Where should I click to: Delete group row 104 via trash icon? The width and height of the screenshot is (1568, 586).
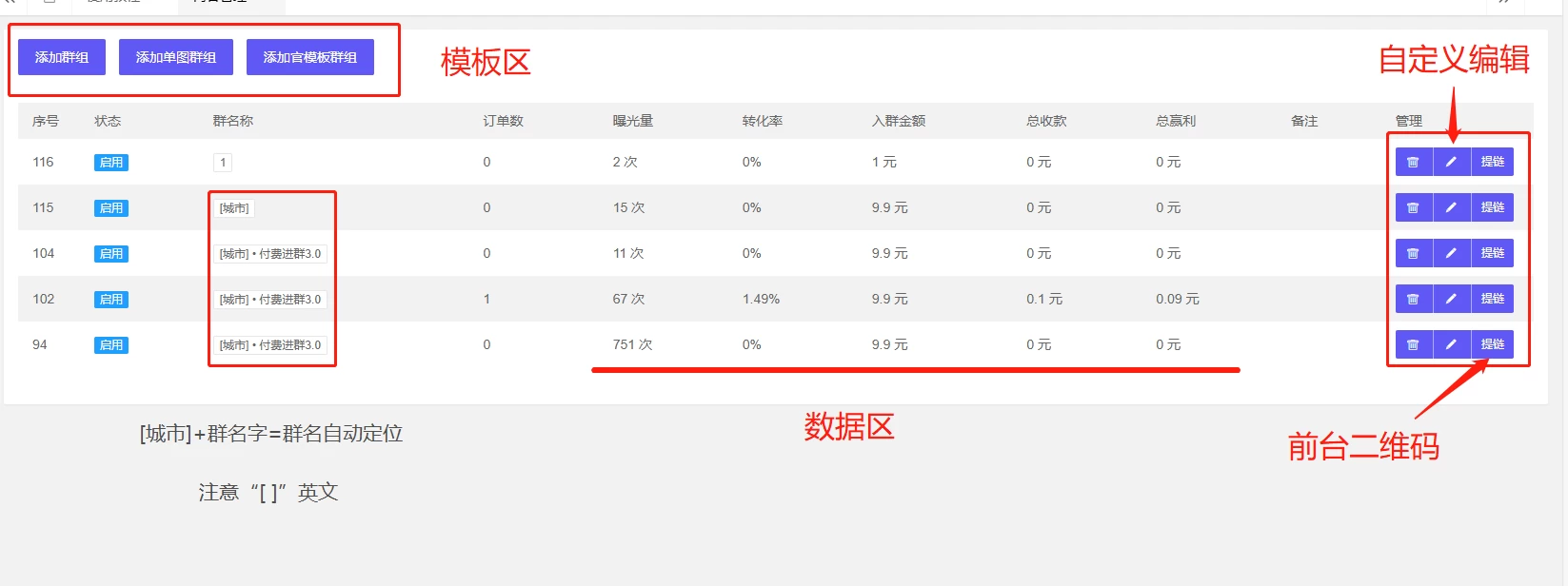point(1414,253)
